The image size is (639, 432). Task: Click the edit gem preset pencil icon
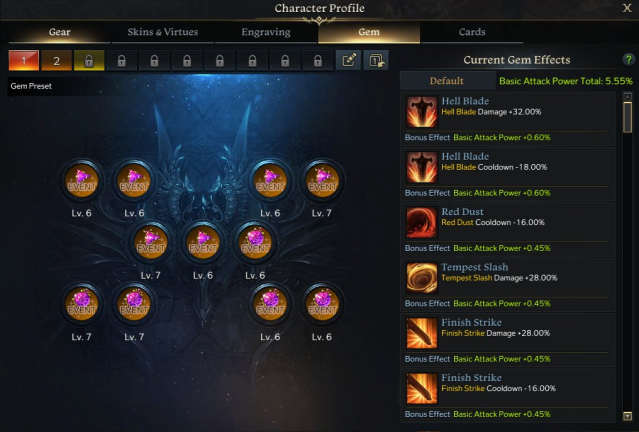click(349, 60)
